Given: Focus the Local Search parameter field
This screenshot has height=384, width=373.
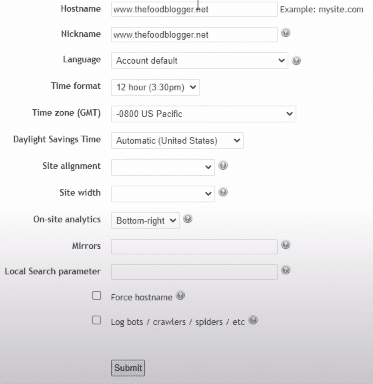Looking at the screenshot, I should [194, 272].
